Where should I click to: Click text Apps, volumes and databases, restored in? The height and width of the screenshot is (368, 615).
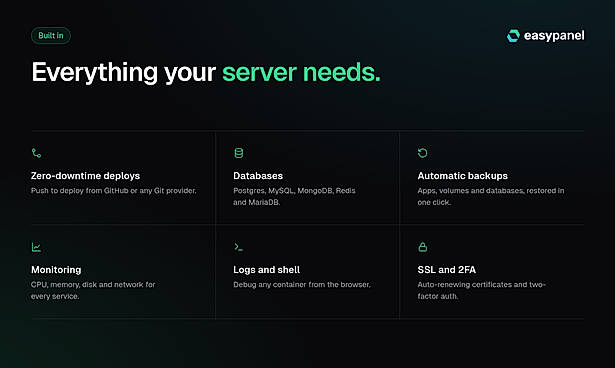491,191
